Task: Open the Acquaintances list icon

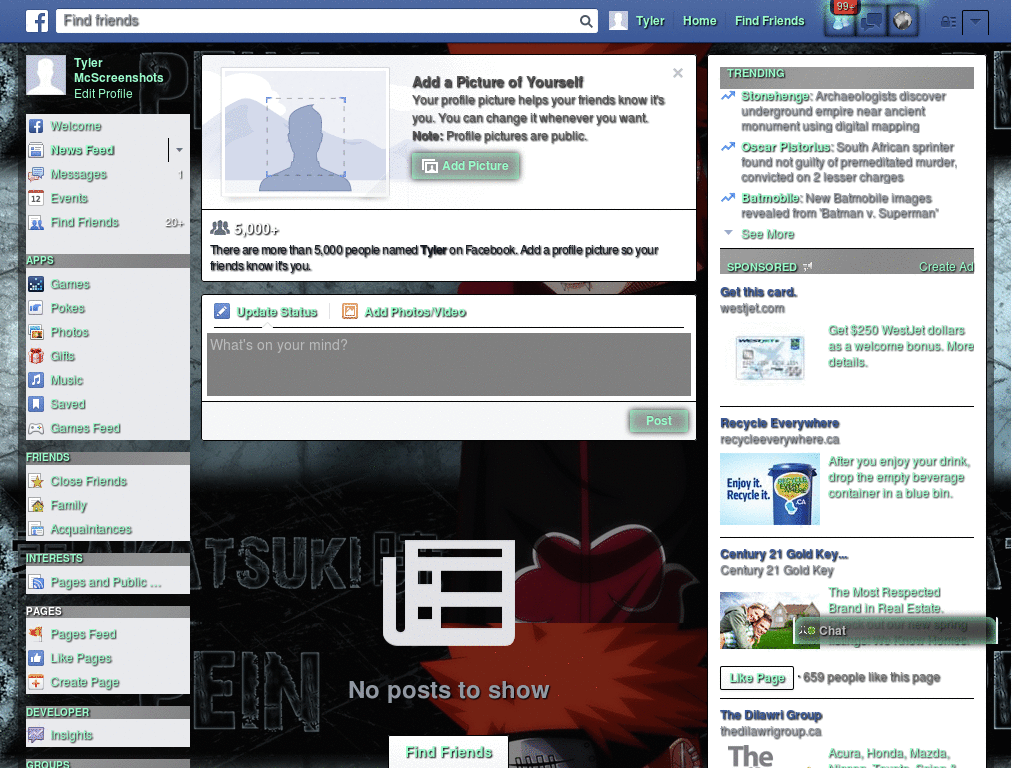Action: click(36, 530)
